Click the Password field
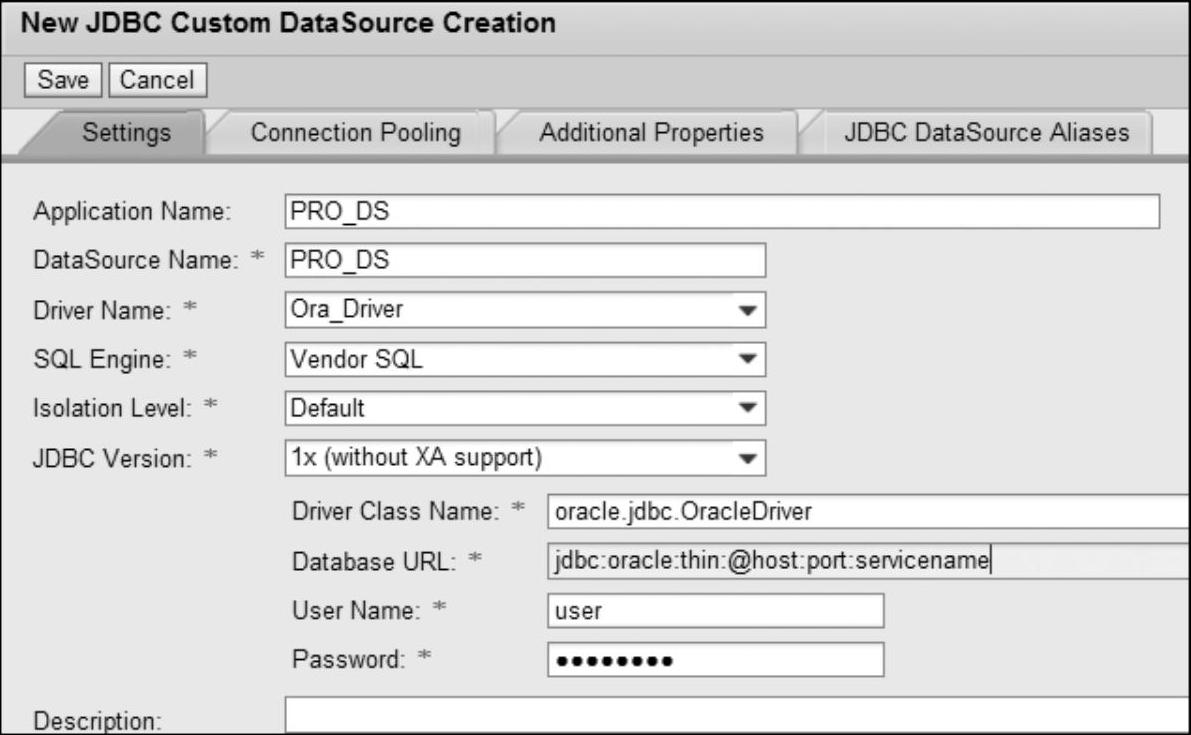This screenshot has height=735, width=1191. coord(715,660)
